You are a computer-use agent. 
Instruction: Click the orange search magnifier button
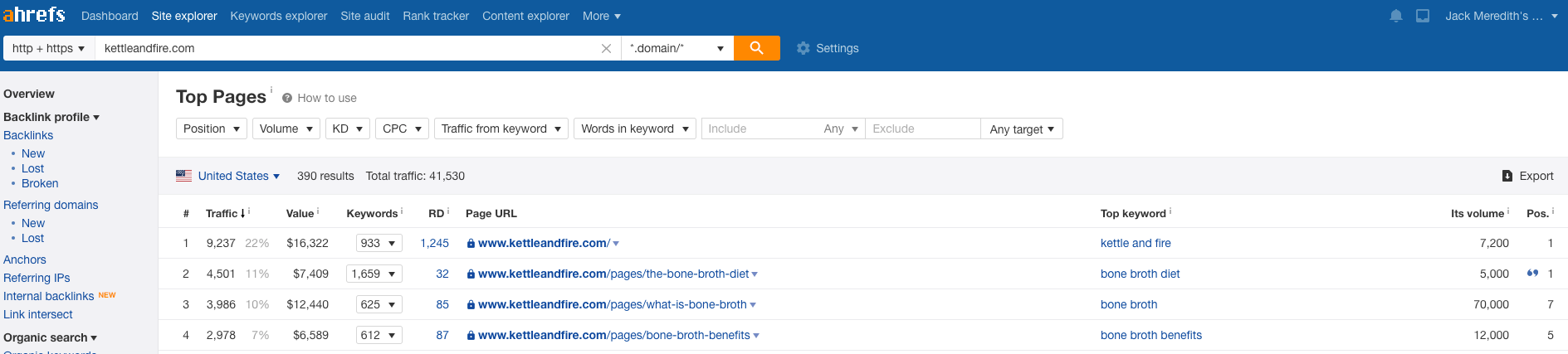(x=756, y=48)
